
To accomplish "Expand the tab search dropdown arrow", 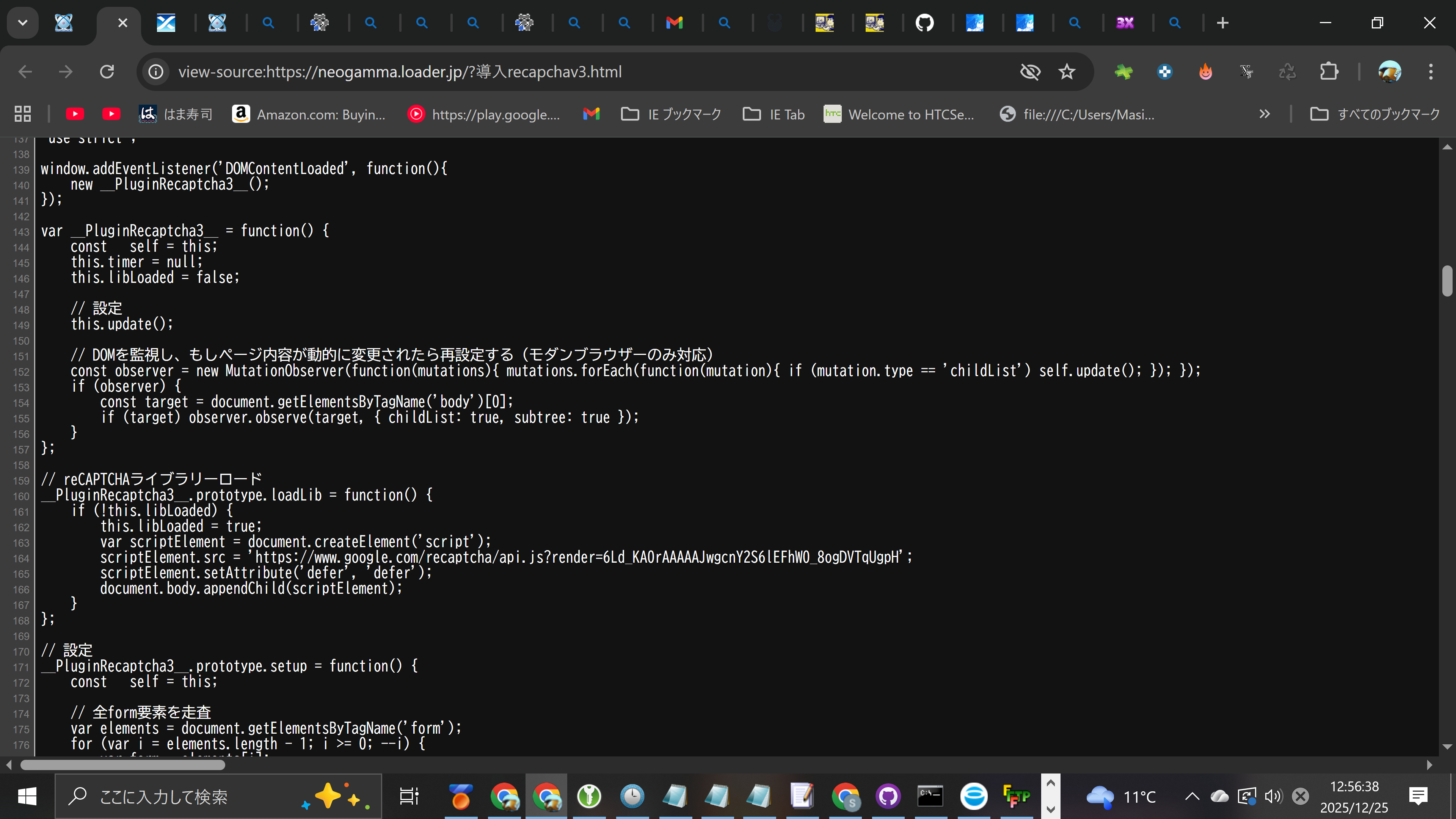I will 23,23.
